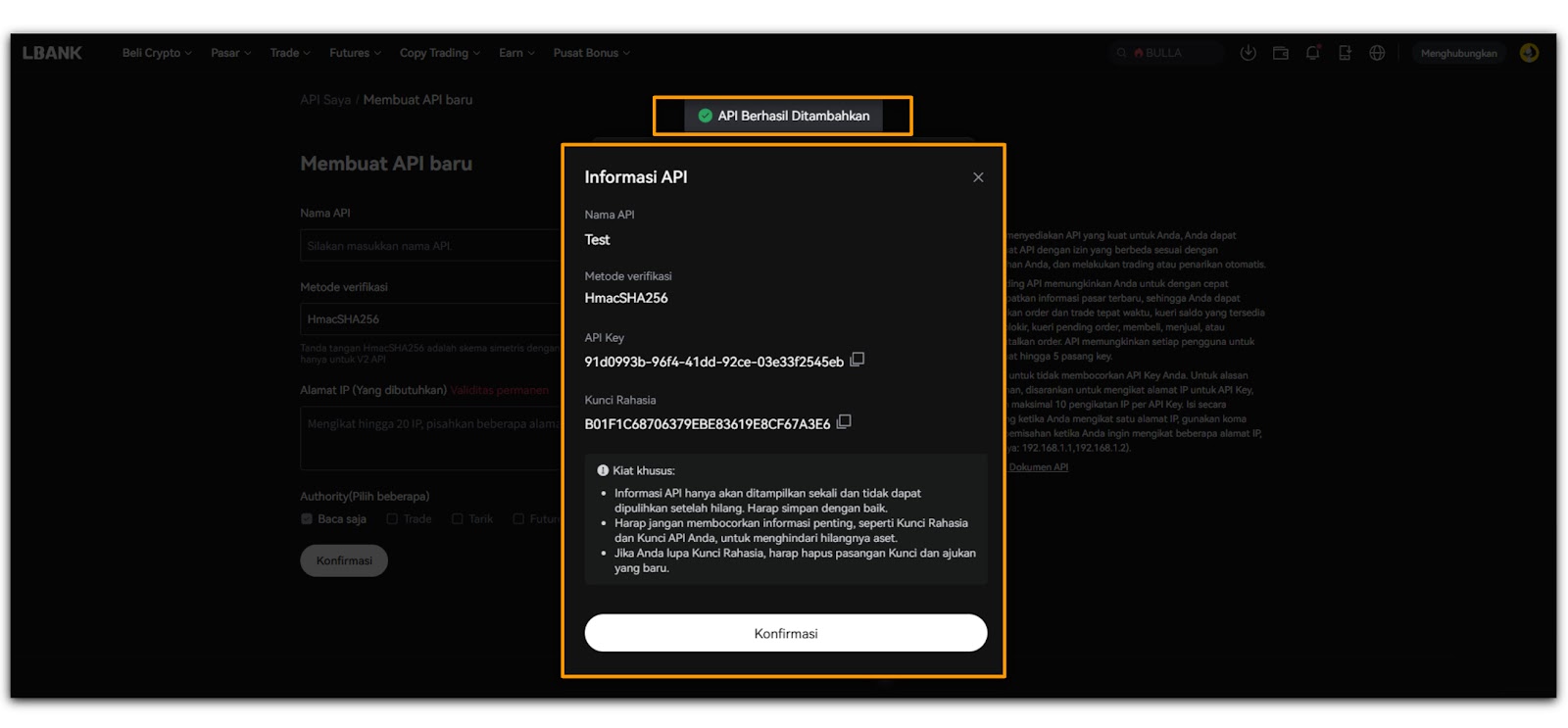Copy the Kunci Rahasia secret key
1568x728 pixels.
click(x=843, y=422)
